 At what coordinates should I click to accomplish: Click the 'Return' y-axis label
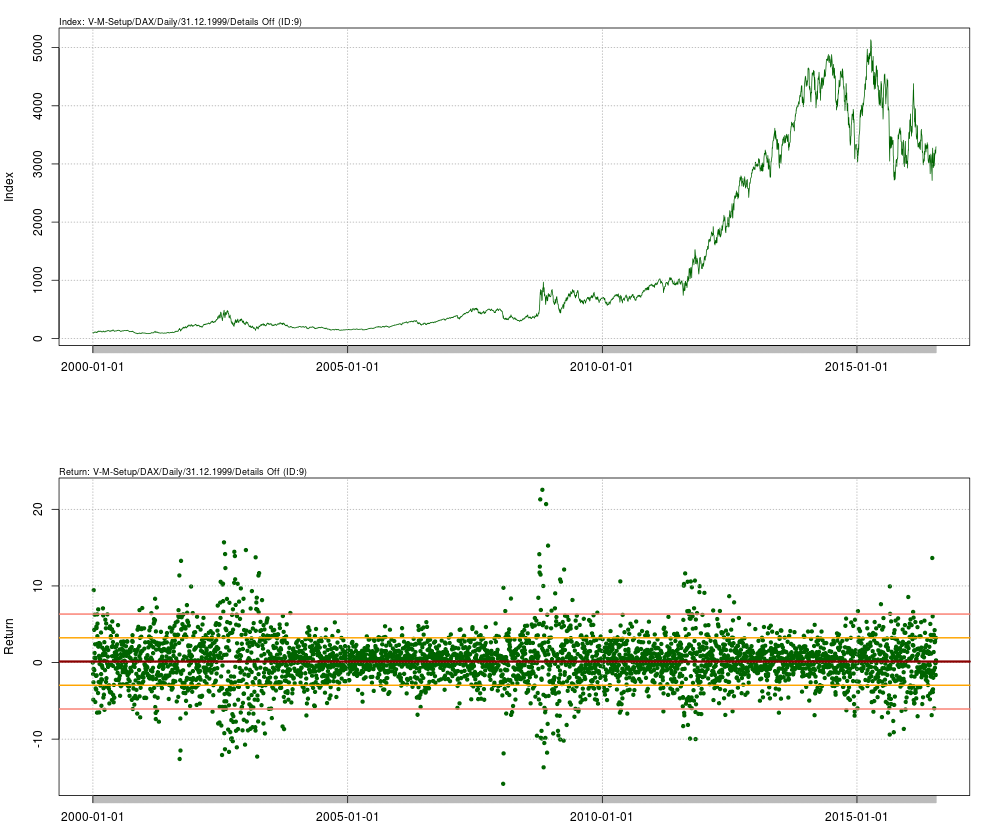point(9,636)
